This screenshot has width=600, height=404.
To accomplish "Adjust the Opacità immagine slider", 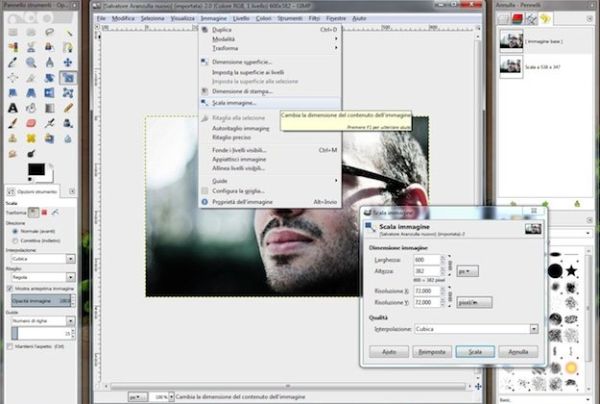I will point(41,301).
